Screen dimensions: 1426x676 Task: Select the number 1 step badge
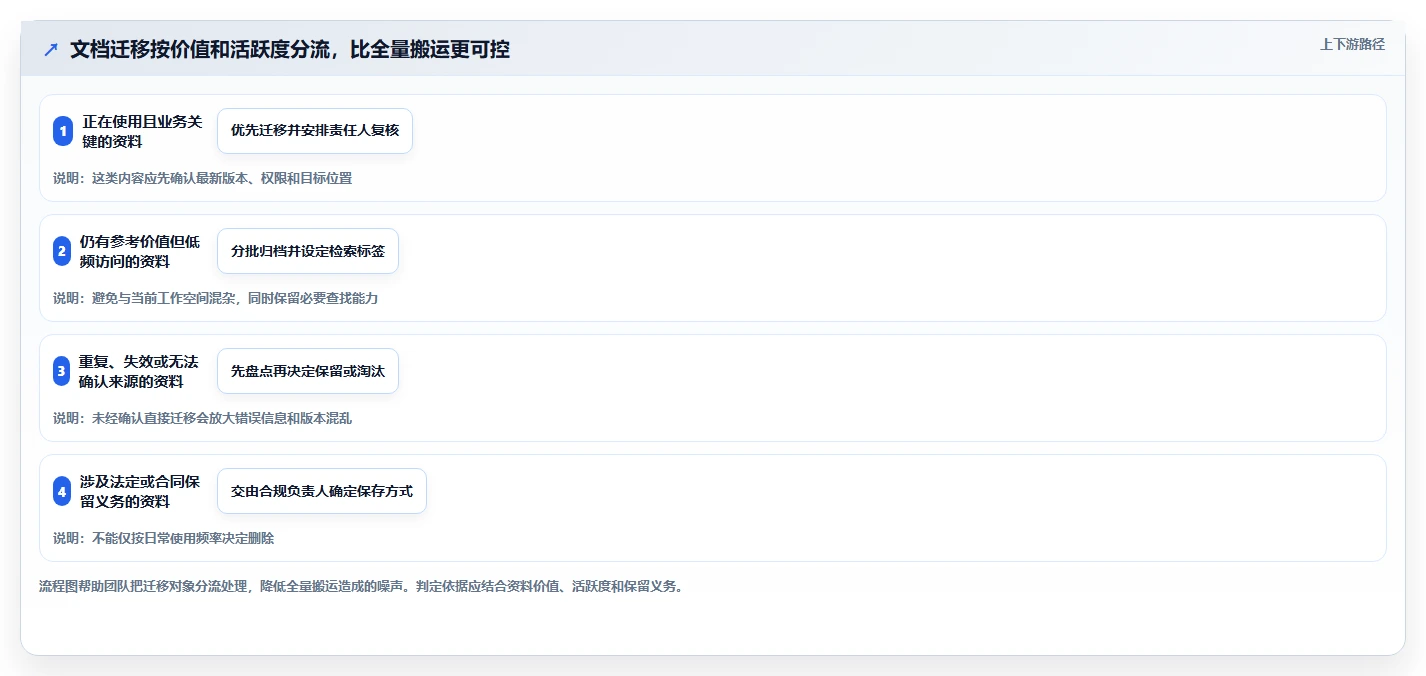pyautogui.click(x=63, y=131)
